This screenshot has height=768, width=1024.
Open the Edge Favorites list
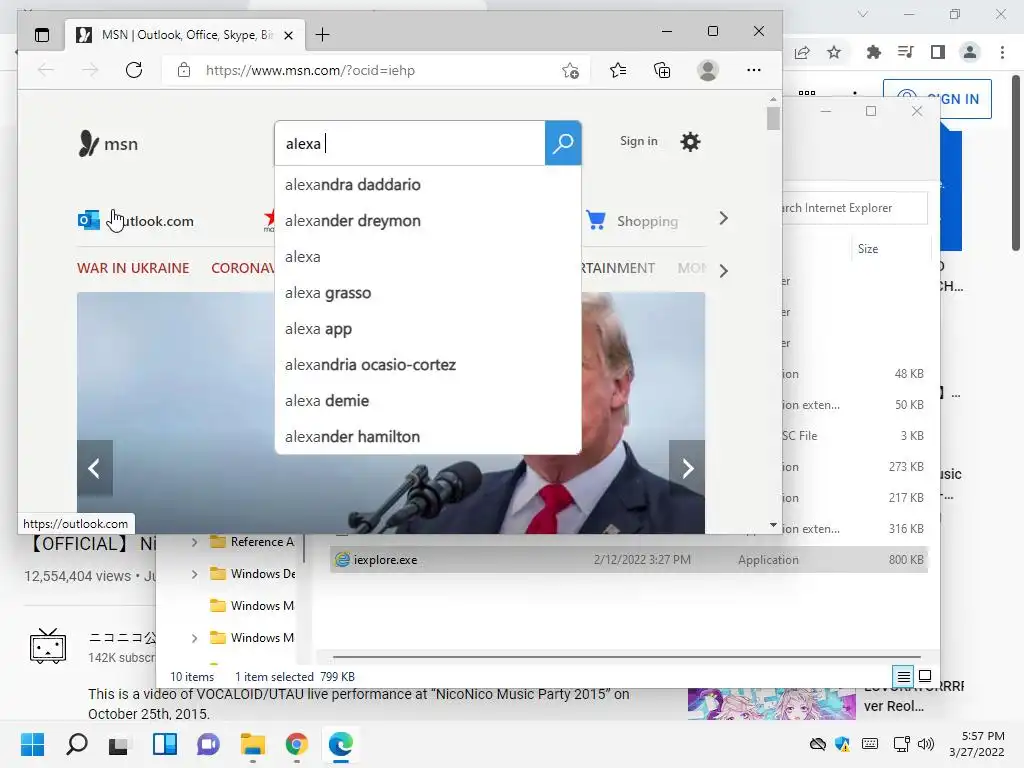[618, 70]
